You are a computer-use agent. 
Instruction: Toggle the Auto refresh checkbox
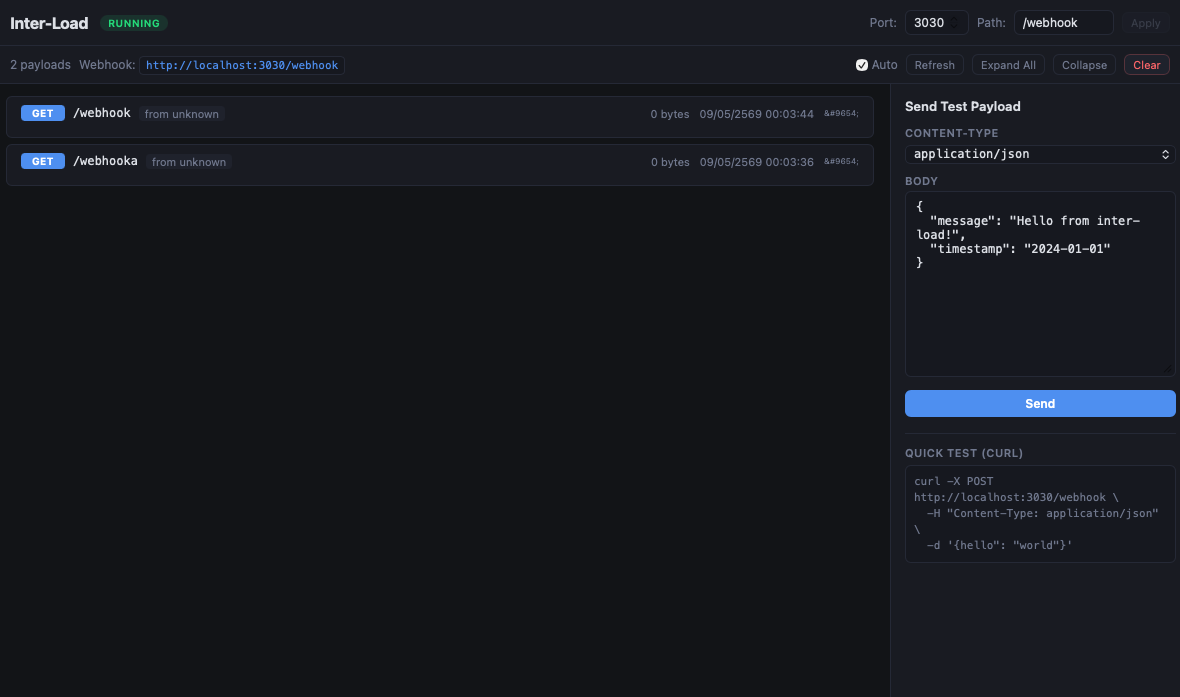[x=862, y=65]
